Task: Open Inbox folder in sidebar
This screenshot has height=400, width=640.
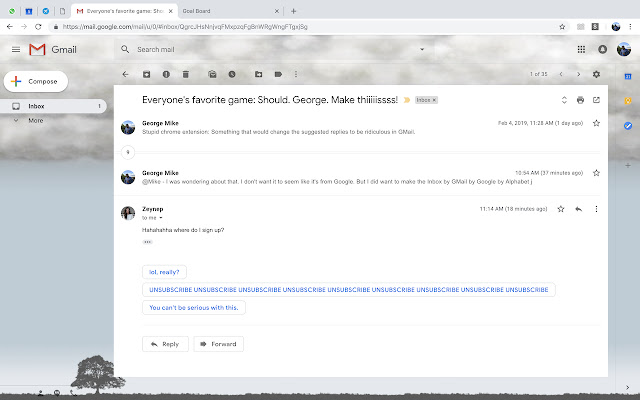Action: [53, 106]
